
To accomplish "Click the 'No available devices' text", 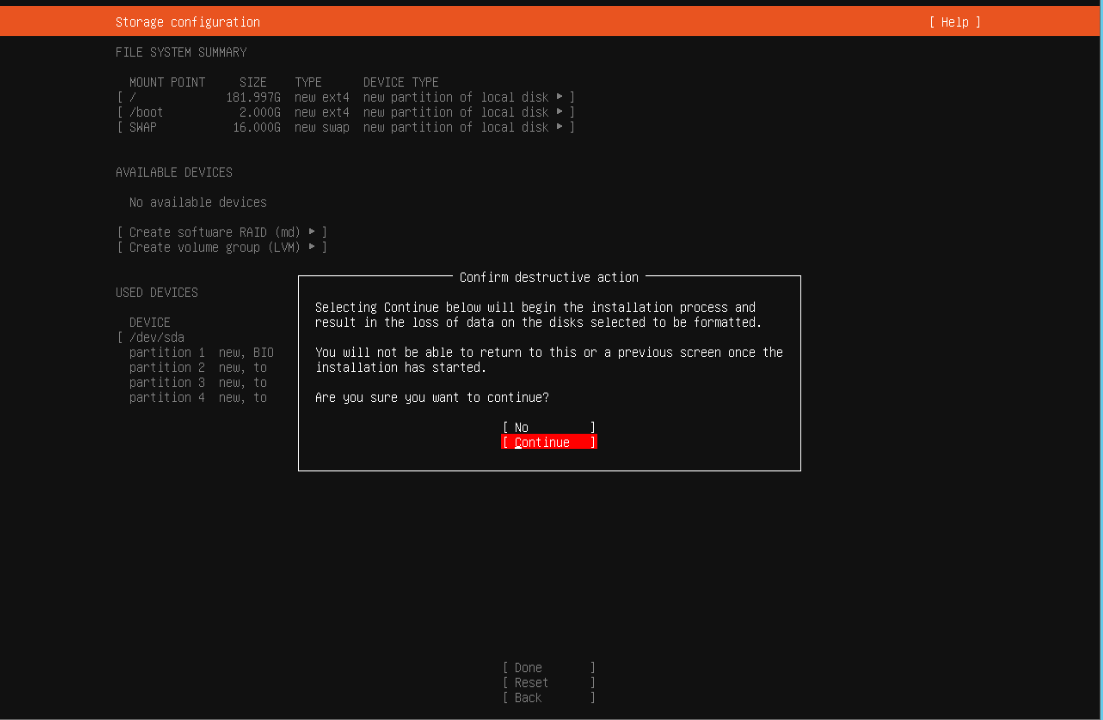I will [x=198, y=202].
